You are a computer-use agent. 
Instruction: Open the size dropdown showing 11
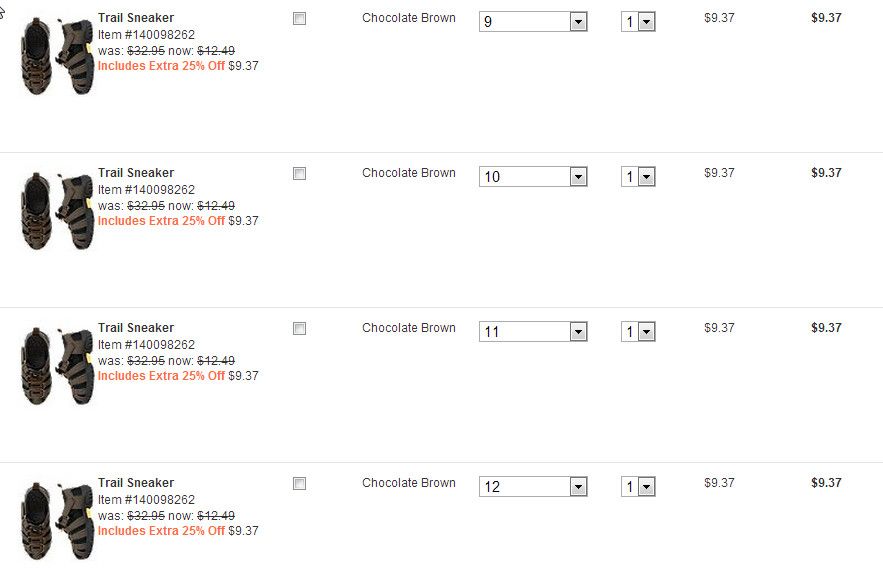(532, 332)
